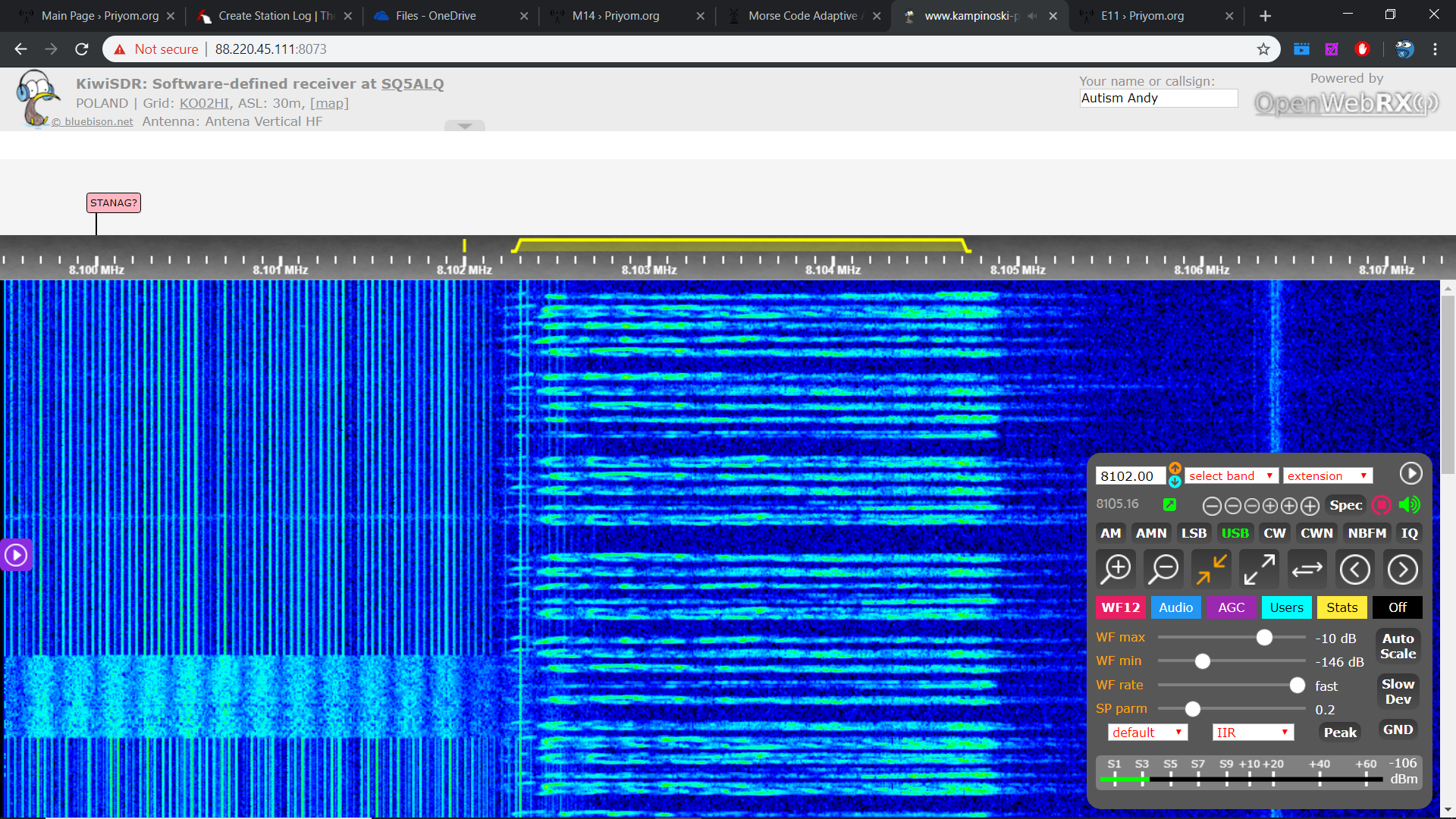Image resolution: width=1456 pixels, height=819 pixels.
Task: Toggle the Spec spectrum display button
Action: (x=1345, y=505)
